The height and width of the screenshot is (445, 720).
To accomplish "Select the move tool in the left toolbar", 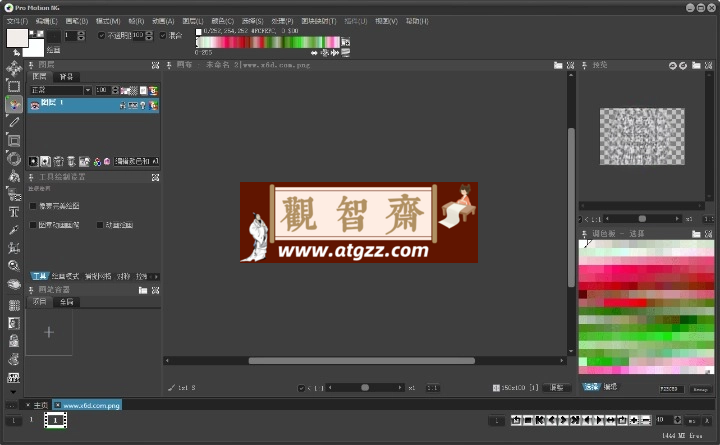I will 14,68.
